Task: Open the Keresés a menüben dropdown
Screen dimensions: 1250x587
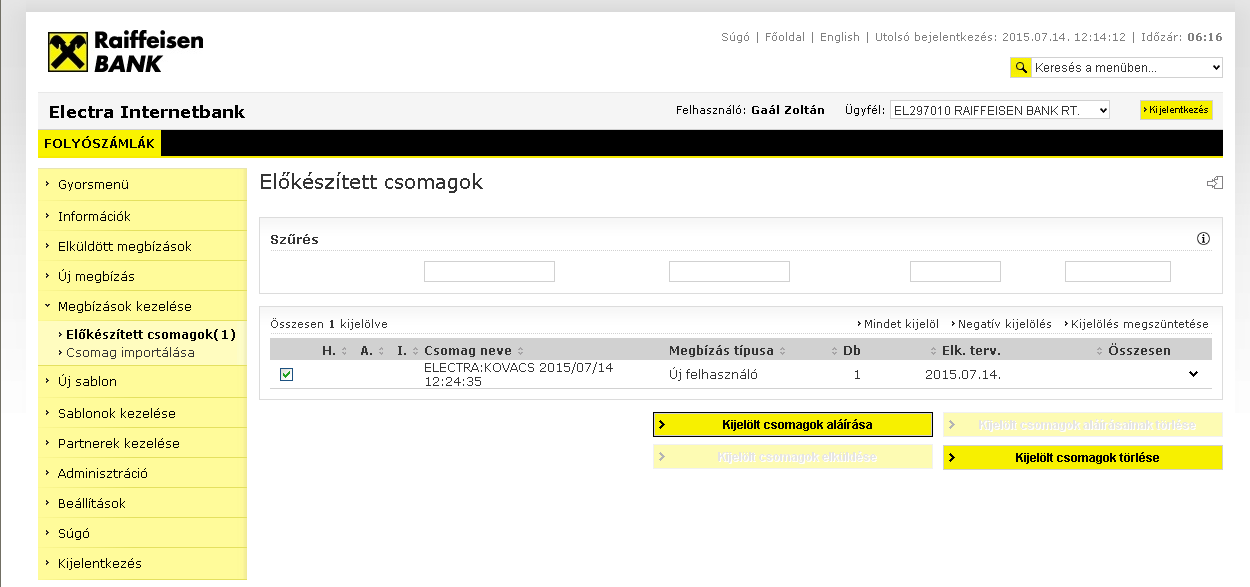Action: [1127, 68]
